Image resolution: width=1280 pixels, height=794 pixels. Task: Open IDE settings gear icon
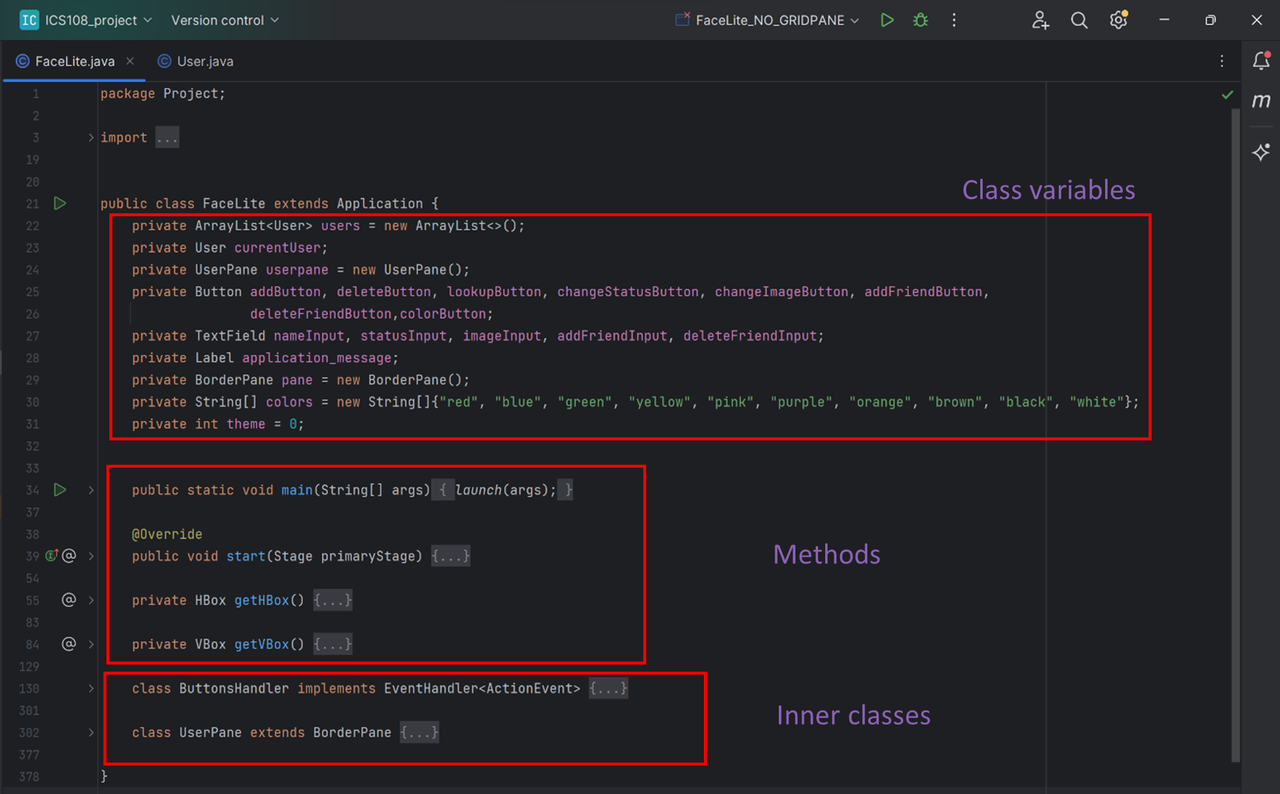(1118, 20)
